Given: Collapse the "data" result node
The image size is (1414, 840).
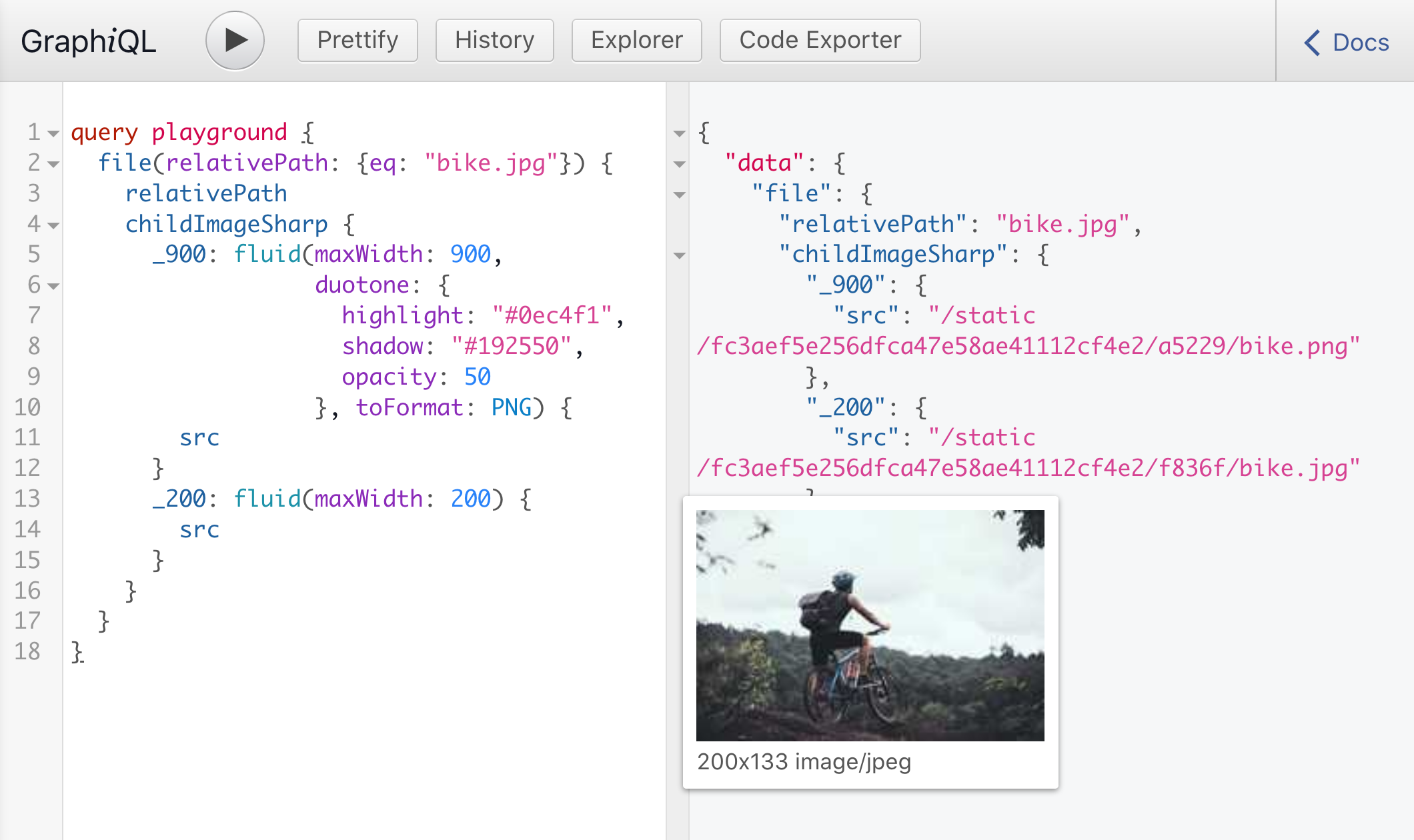Looking at the screenshot, I should pos(680,164).
